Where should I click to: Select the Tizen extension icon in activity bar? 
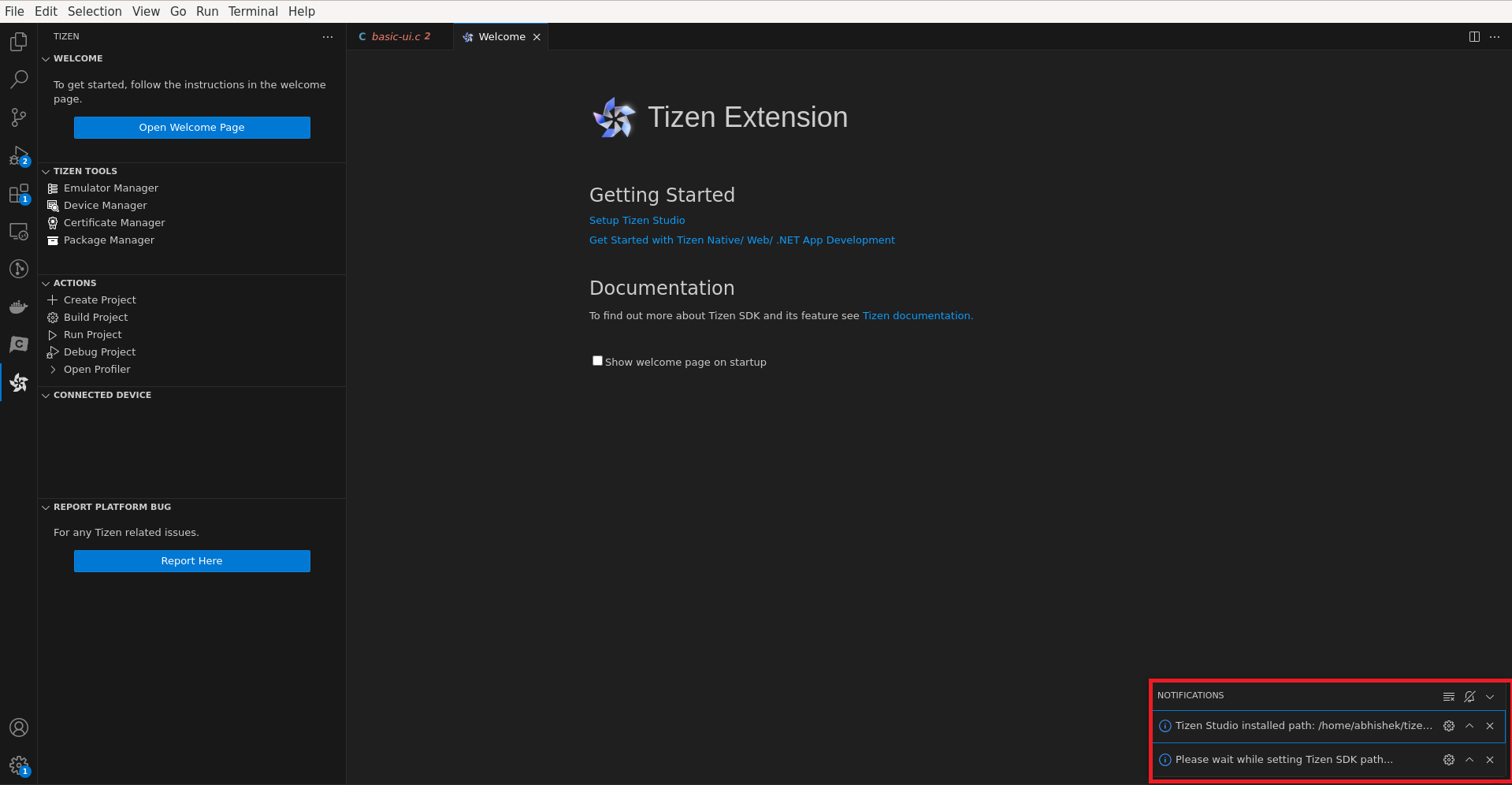(19, 383)
